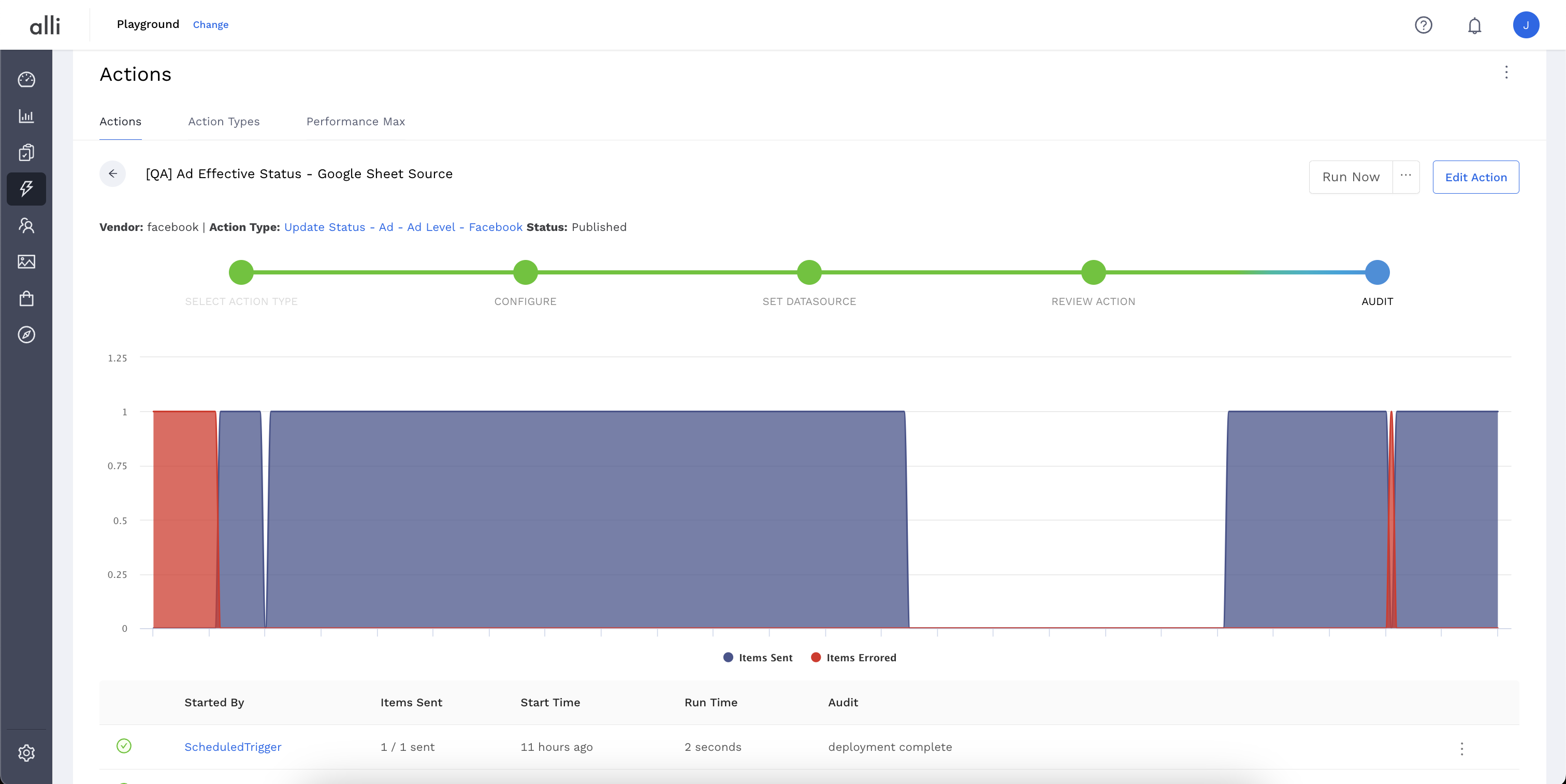Open the audiences people sidebar icon
The height and width of the screenshot is (784, 1566).
[26, 225]
